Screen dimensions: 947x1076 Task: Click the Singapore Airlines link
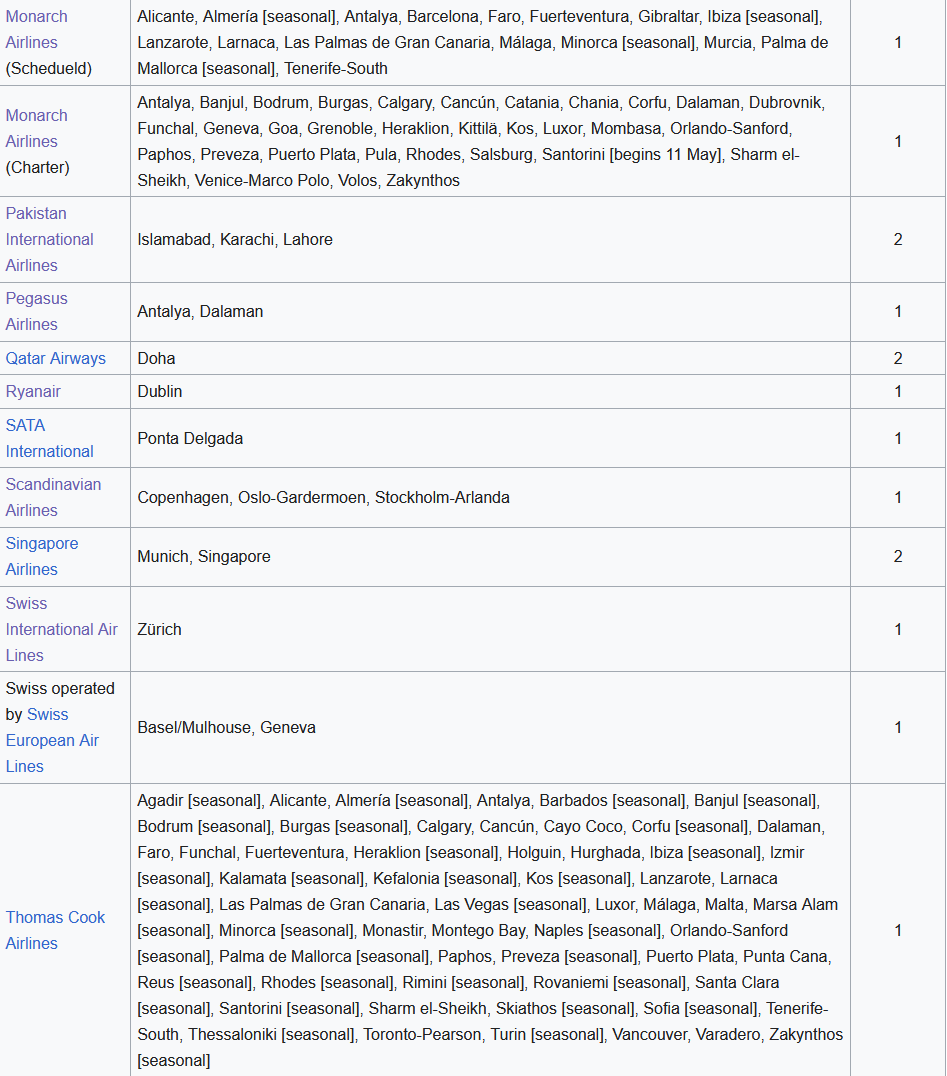(41, 556)
